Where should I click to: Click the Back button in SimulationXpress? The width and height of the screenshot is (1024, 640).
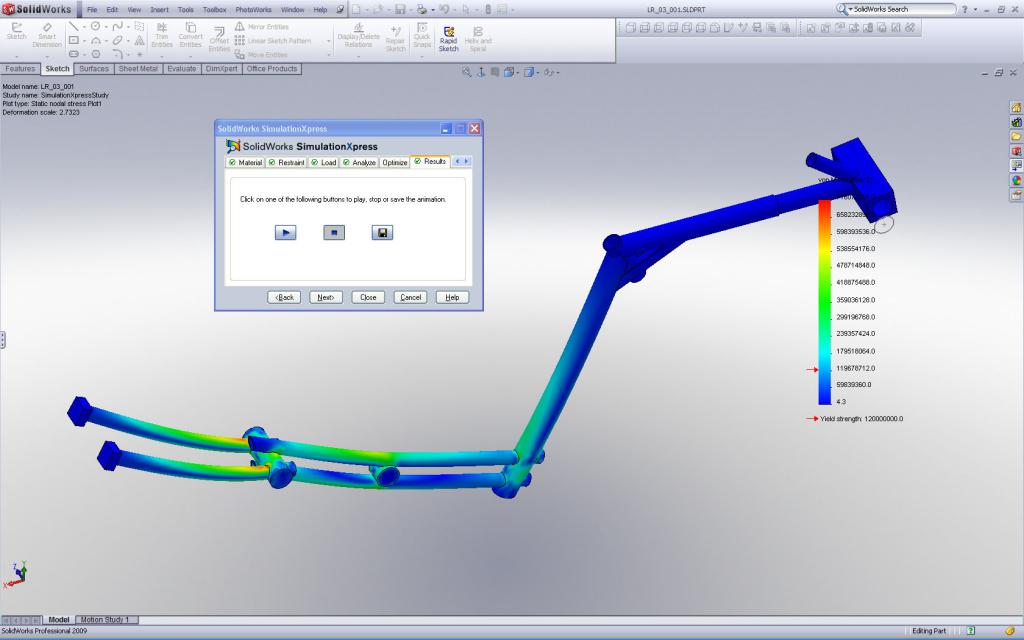284,297
